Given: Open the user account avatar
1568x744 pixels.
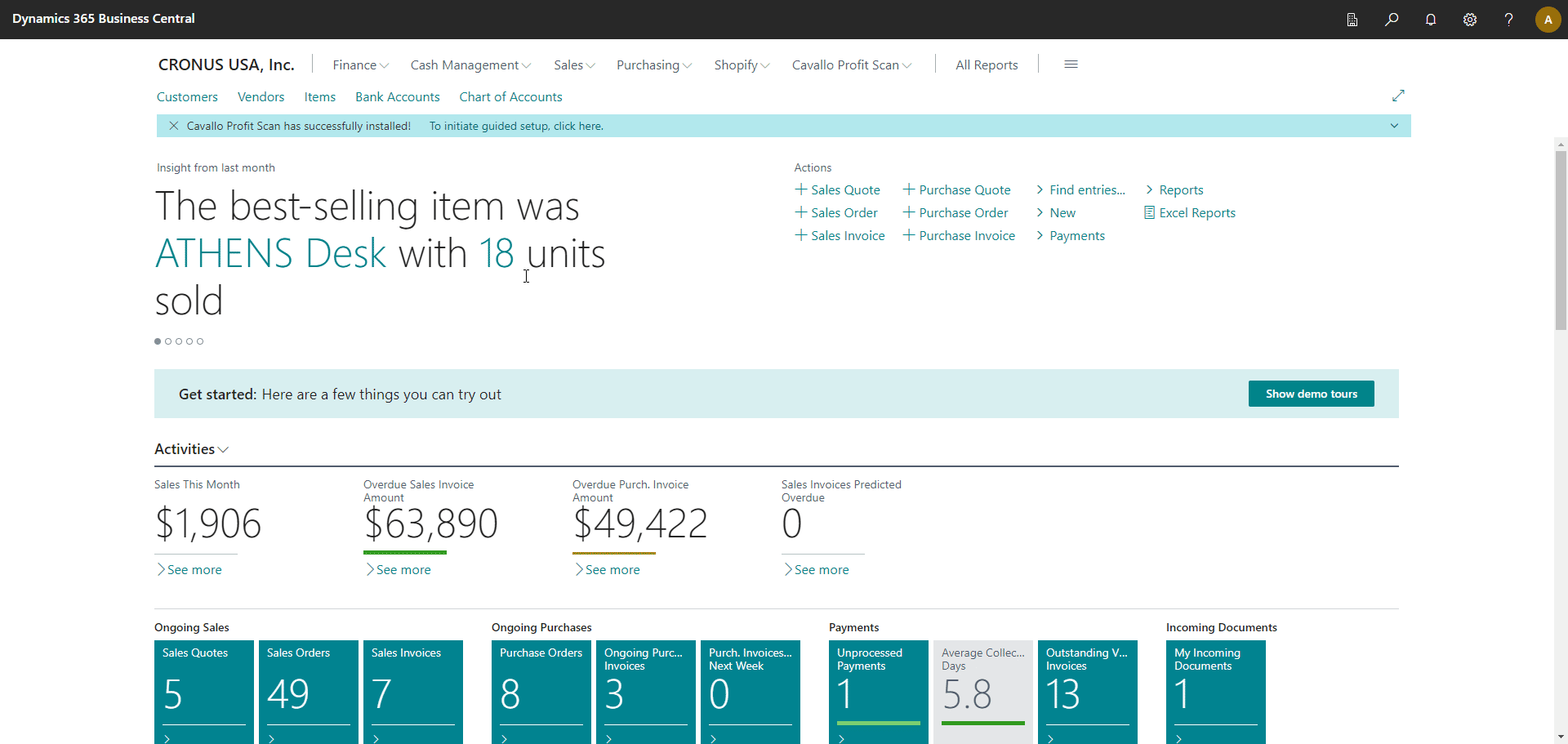Looking at the screenshot, I should 1548,20.
